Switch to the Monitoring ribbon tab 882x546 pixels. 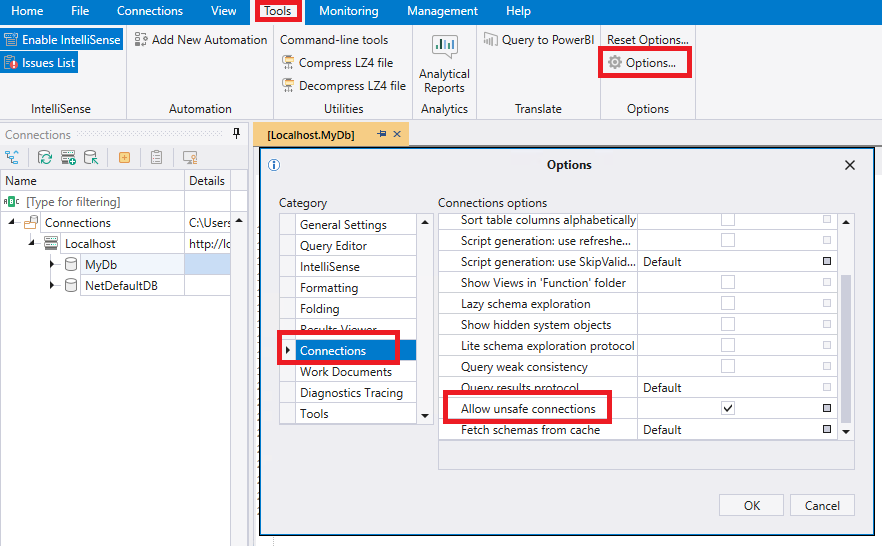(x=349, y=11)
